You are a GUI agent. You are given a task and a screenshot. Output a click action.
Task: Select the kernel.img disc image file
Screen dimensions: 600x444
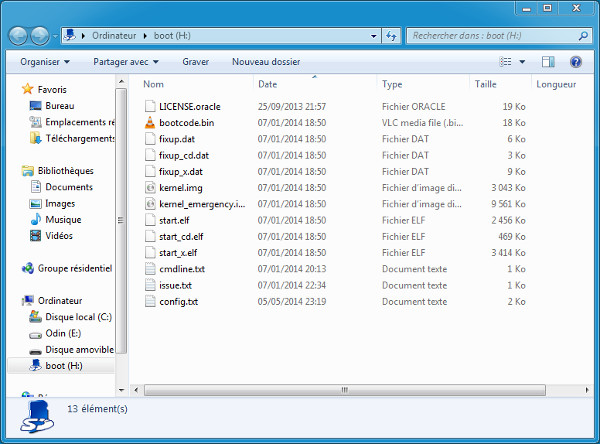pyautogui.click(x=180, y=187)
